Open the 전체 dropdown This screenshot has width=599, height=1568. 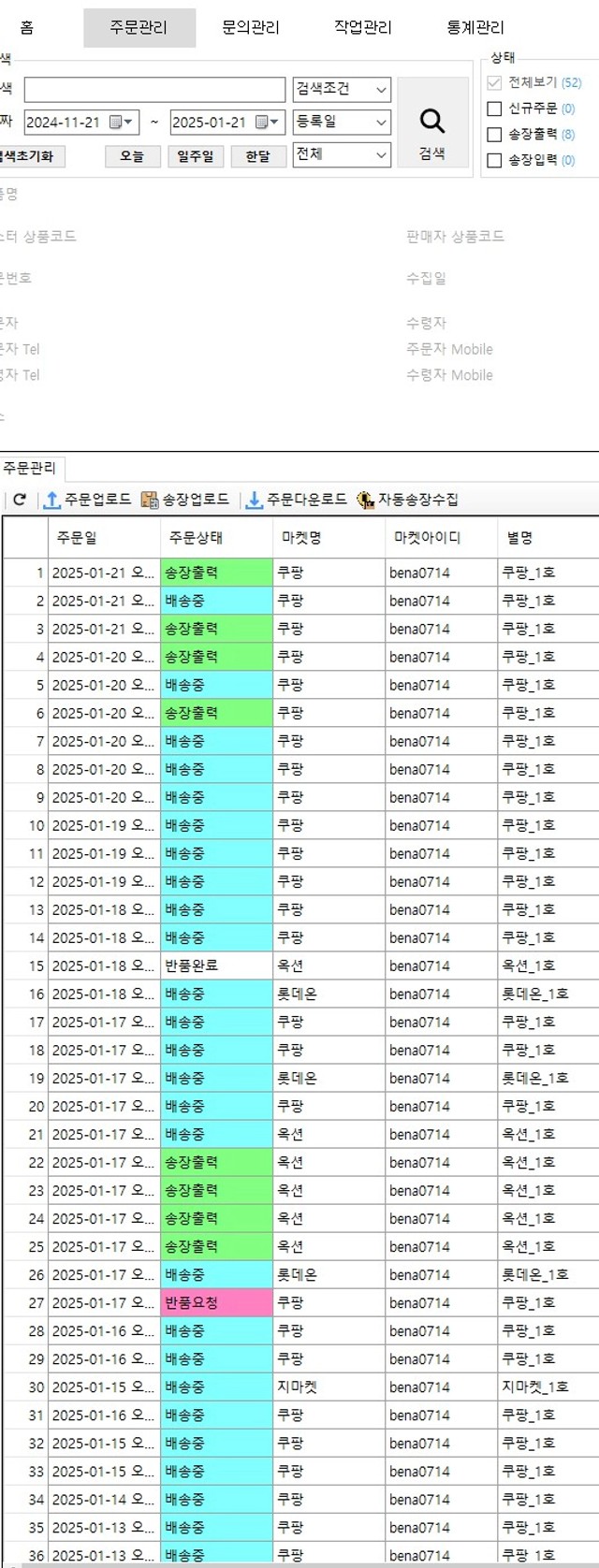click(342, 154)
